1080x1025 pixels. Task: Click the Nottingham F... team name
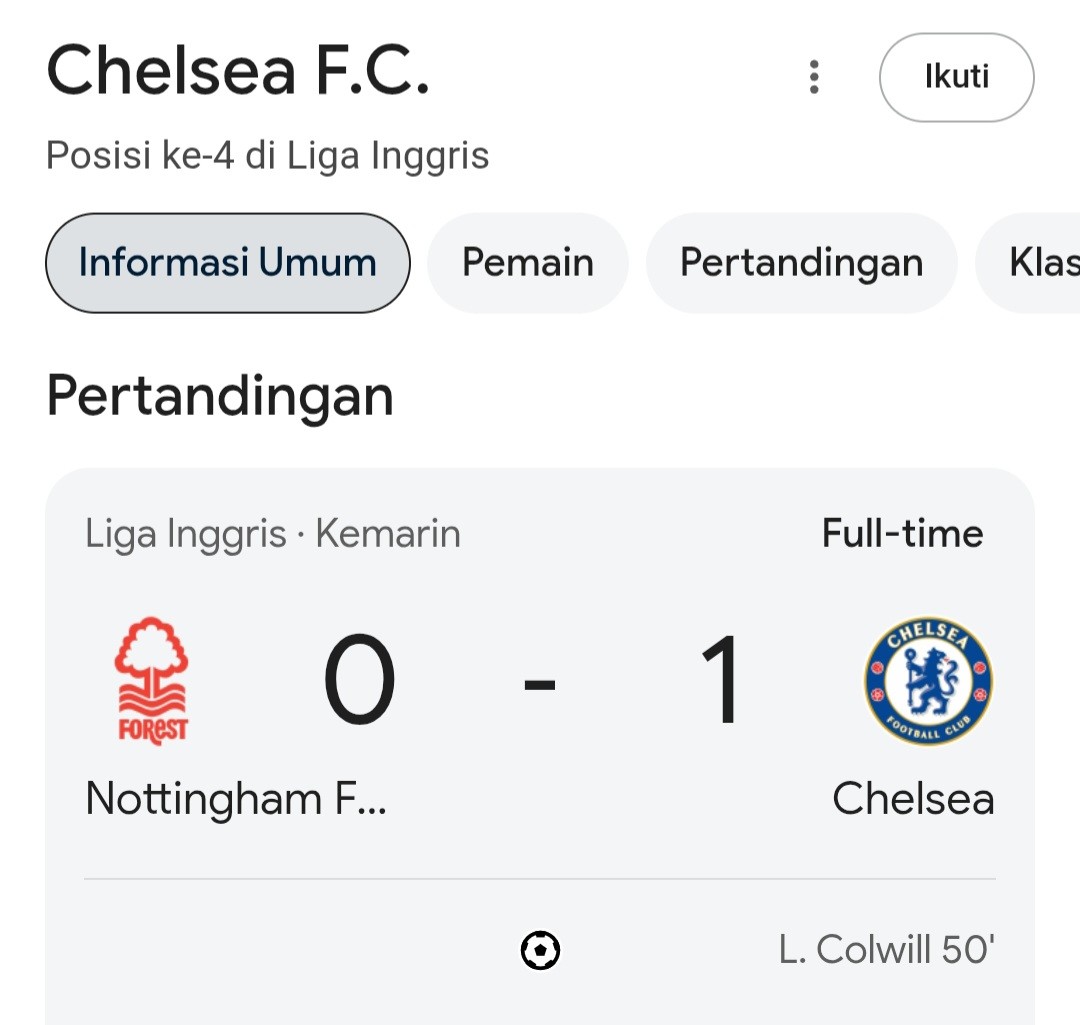tap(236, 798)
